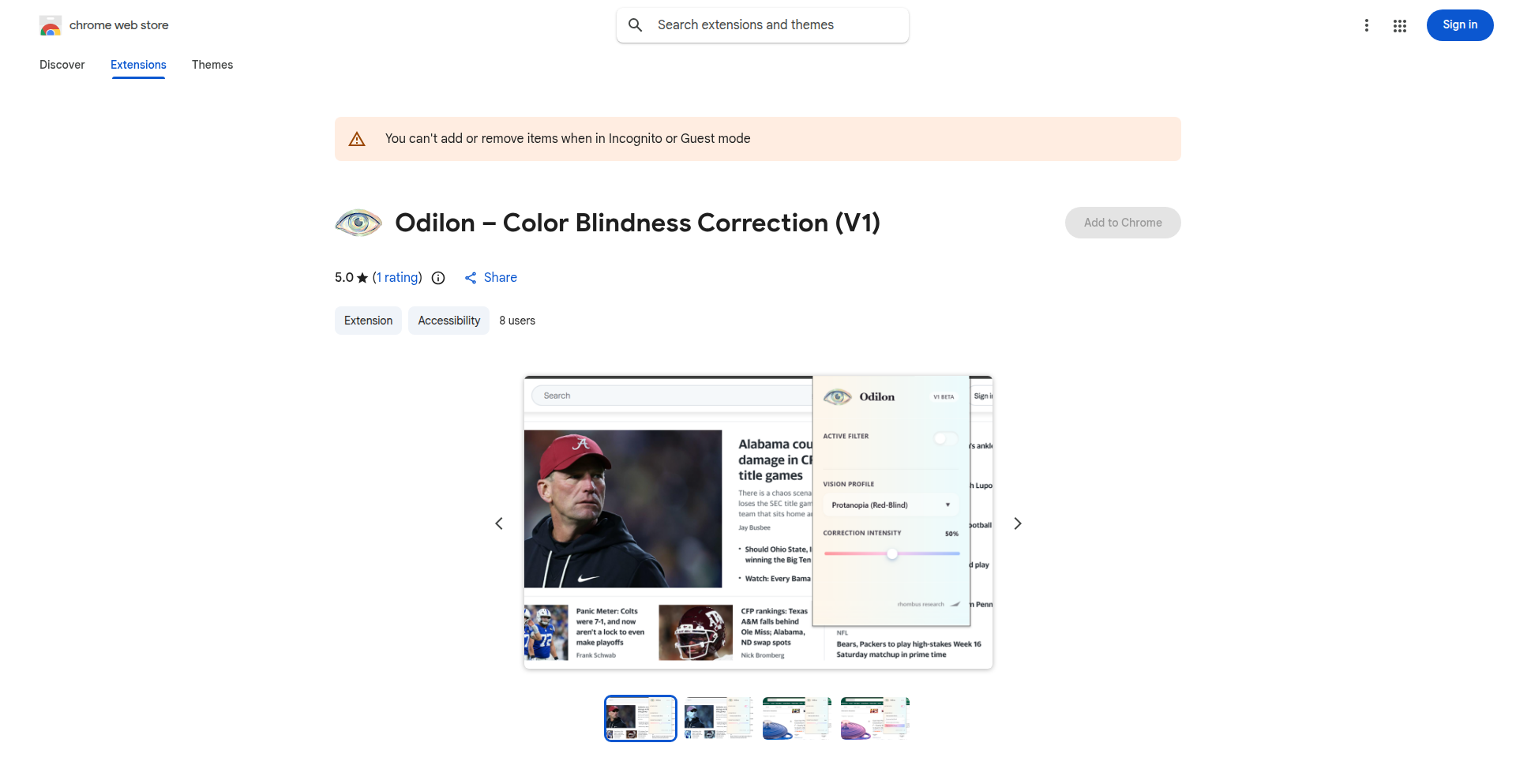1516x784 pixels.
Task: Click the Extension category chip
Action: pyautogui.click(x=368, y=320)
